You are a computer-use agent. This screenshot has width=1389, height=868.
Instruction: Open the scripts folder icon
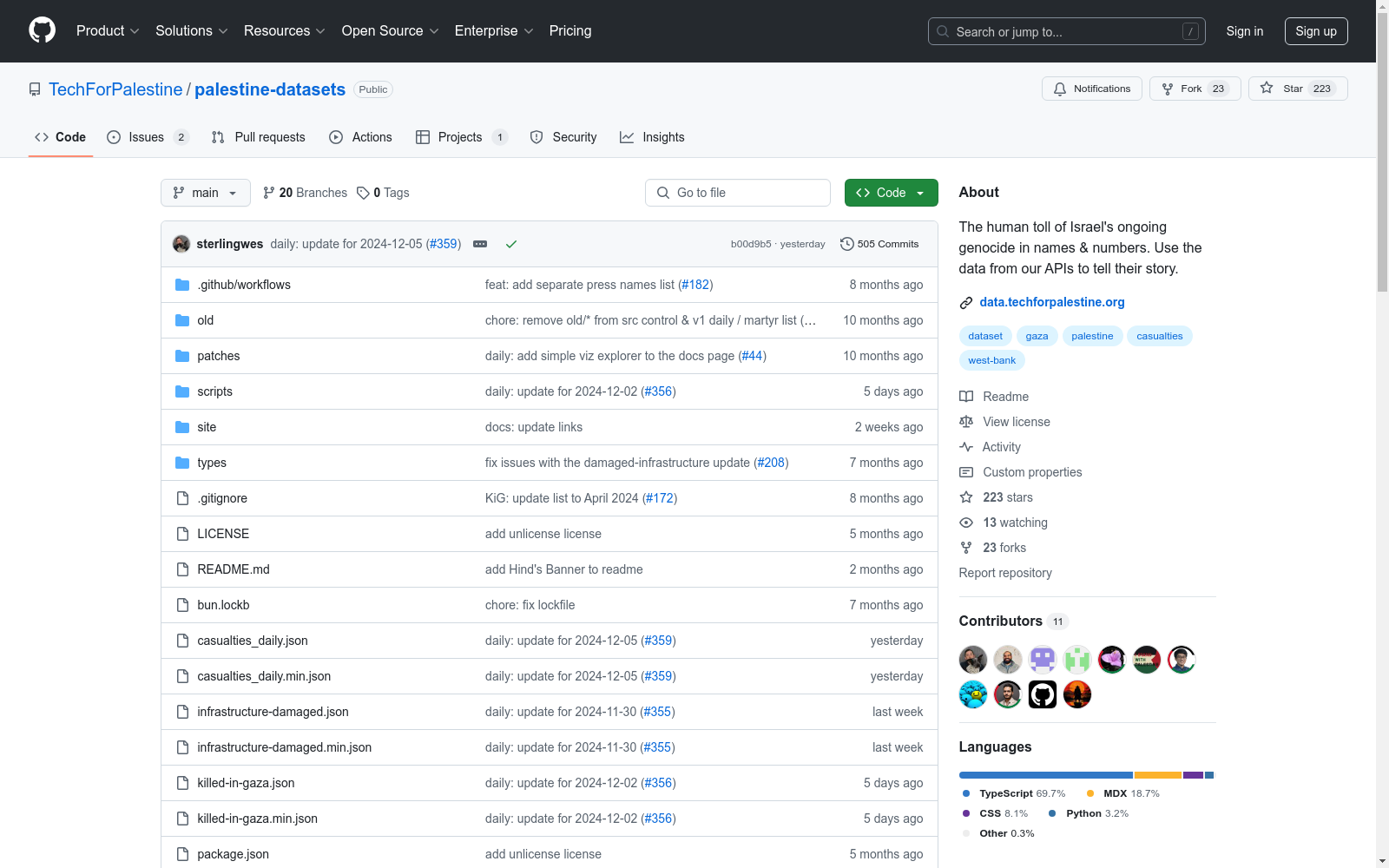coord(182,391)
